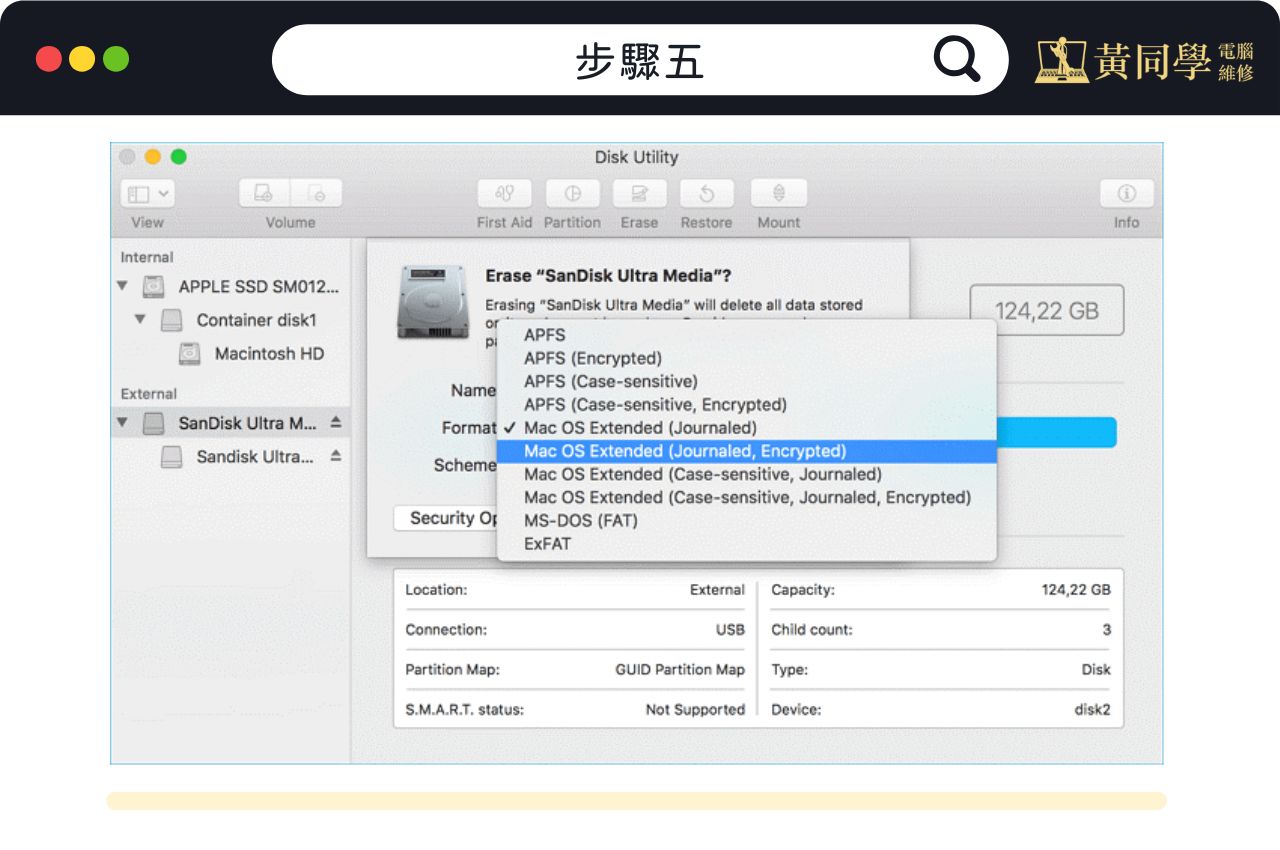Click the Sandisk Ultra... volume icon

172,457
